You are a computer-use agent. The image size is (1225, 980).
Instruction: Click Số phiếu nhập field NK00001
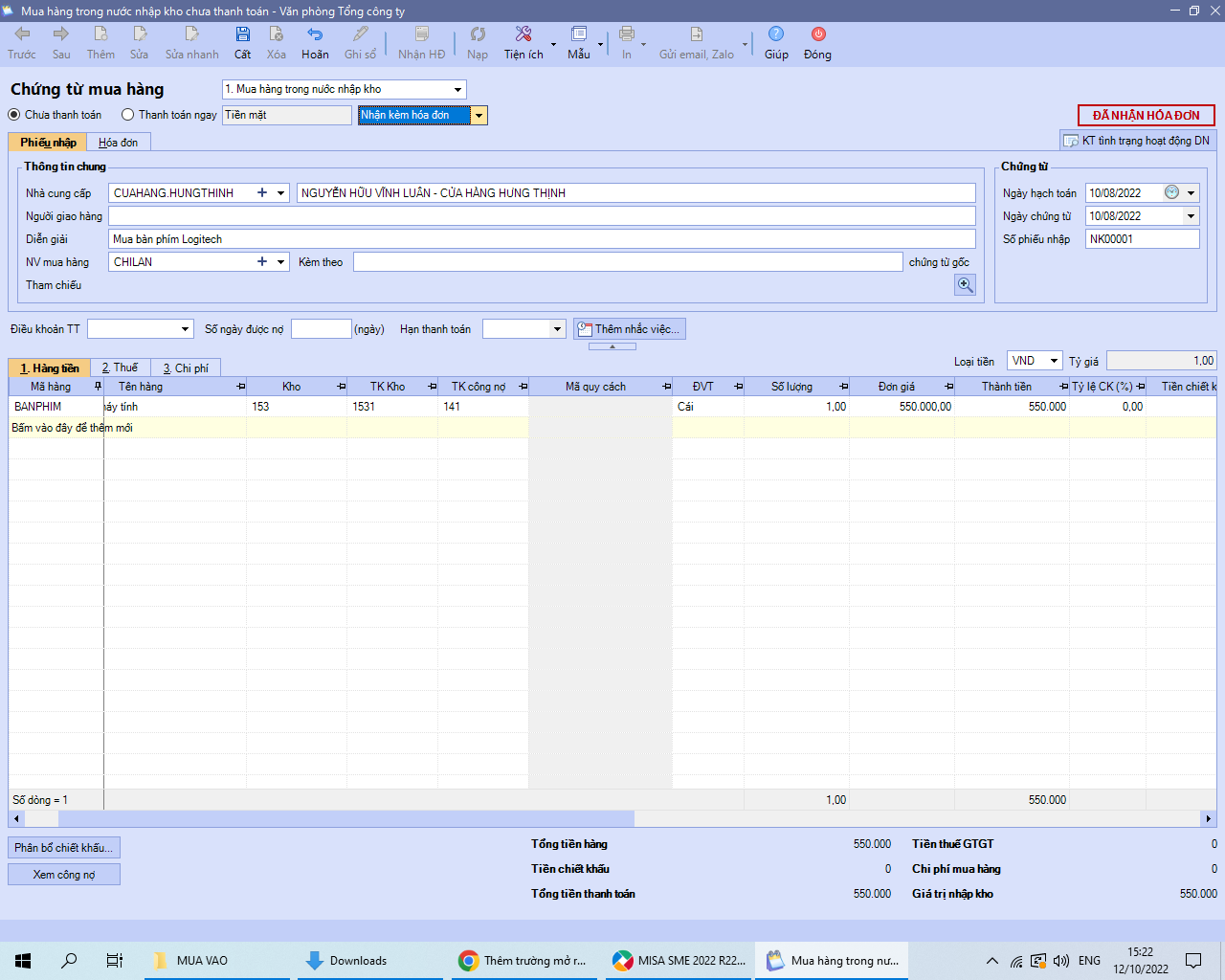click(1142, 239)
